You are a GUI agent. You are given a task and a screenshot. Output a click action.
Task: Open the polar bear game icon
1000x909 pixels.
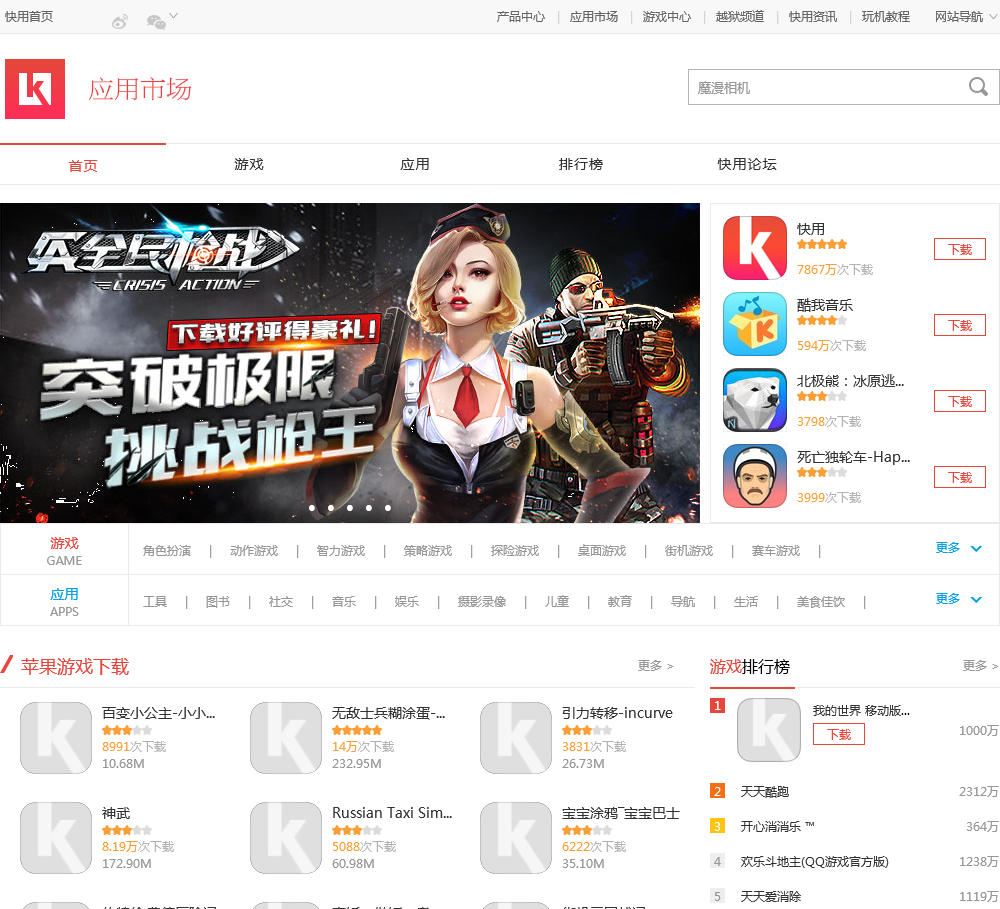(x=754, y=399)
